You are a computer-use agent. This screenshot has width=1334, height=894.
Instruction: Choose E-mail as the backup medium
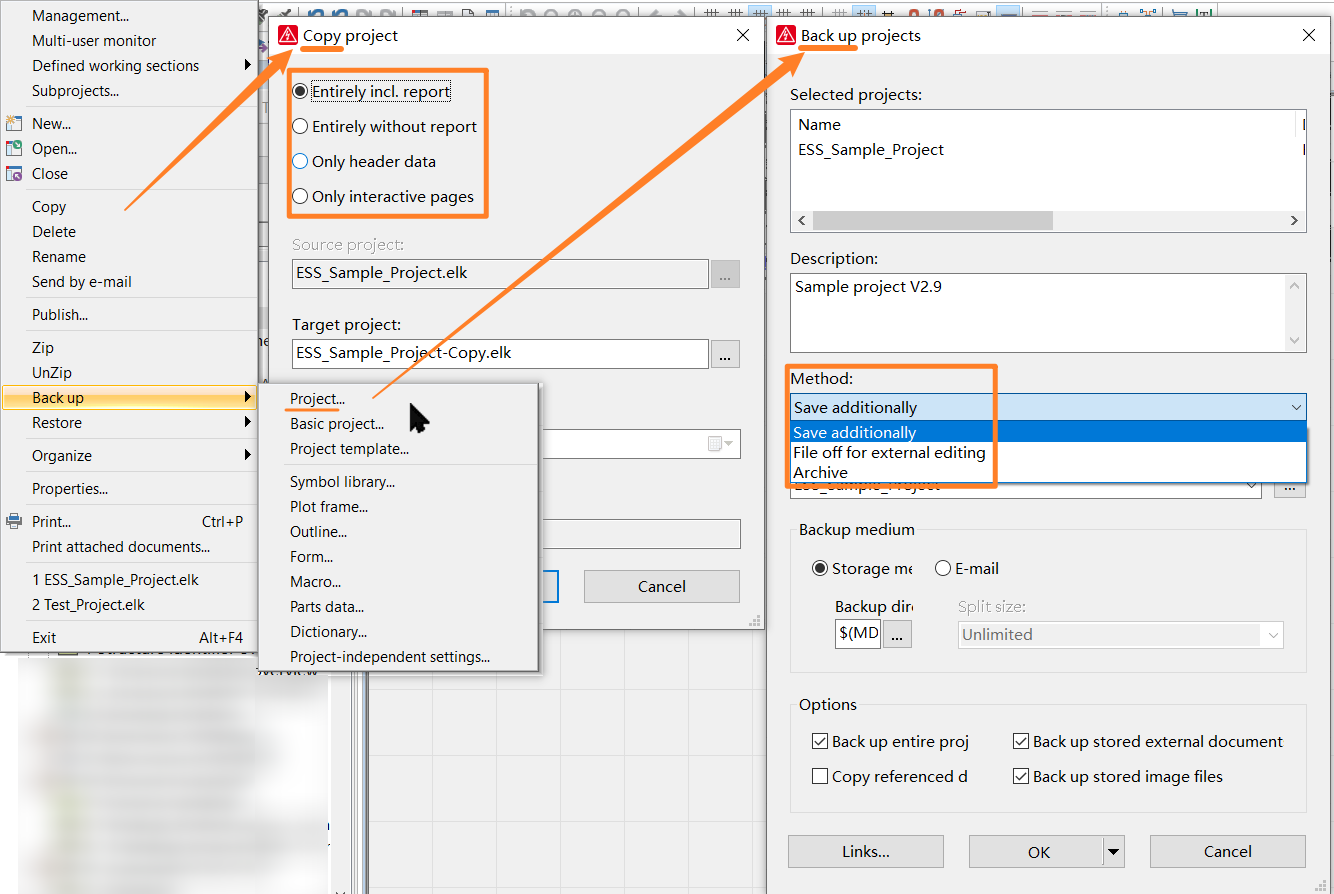click(943, 569)
